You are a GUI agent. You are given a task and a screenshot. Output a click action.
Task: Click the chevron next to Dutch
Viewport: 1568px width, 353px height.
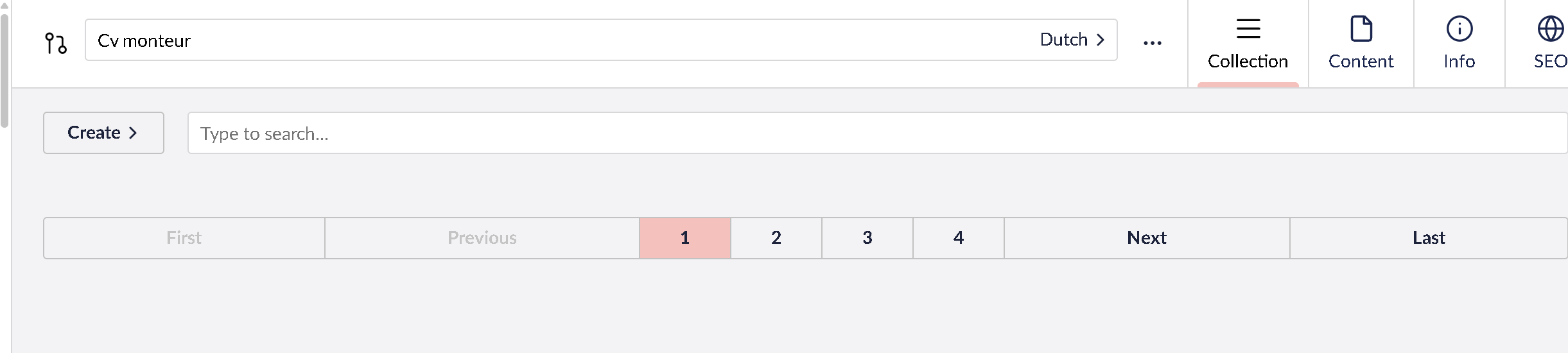(1101, 40)
